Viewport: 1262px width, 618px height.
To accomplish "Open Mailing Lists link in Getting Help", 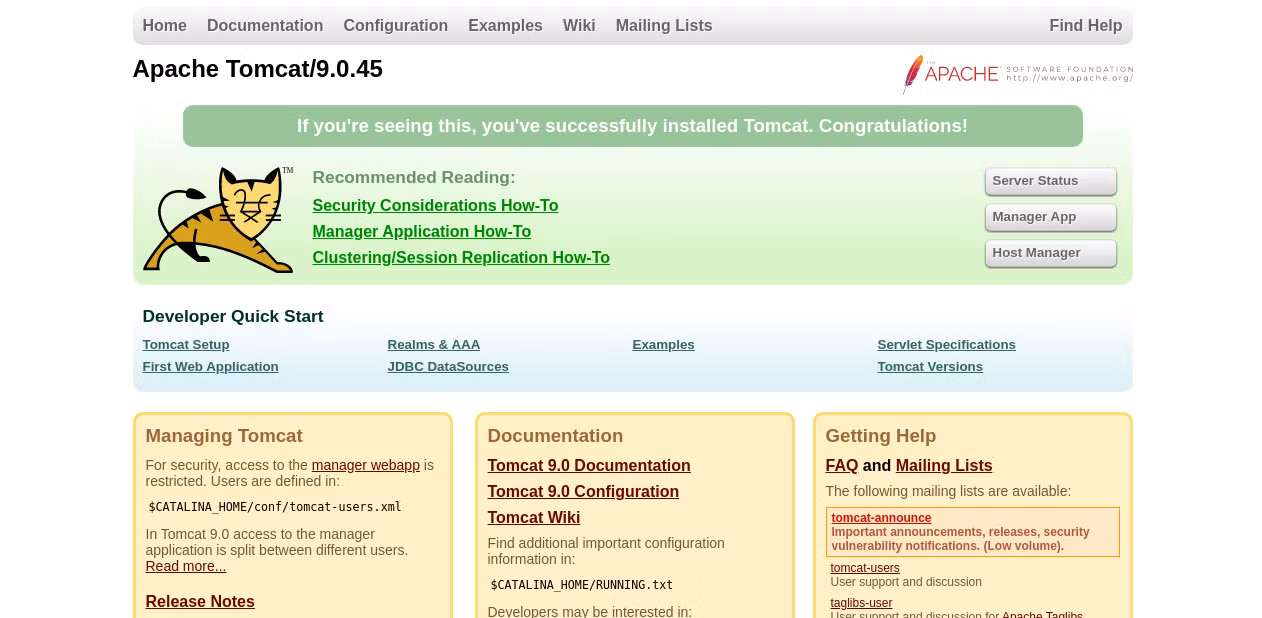I will click(944, 466).
